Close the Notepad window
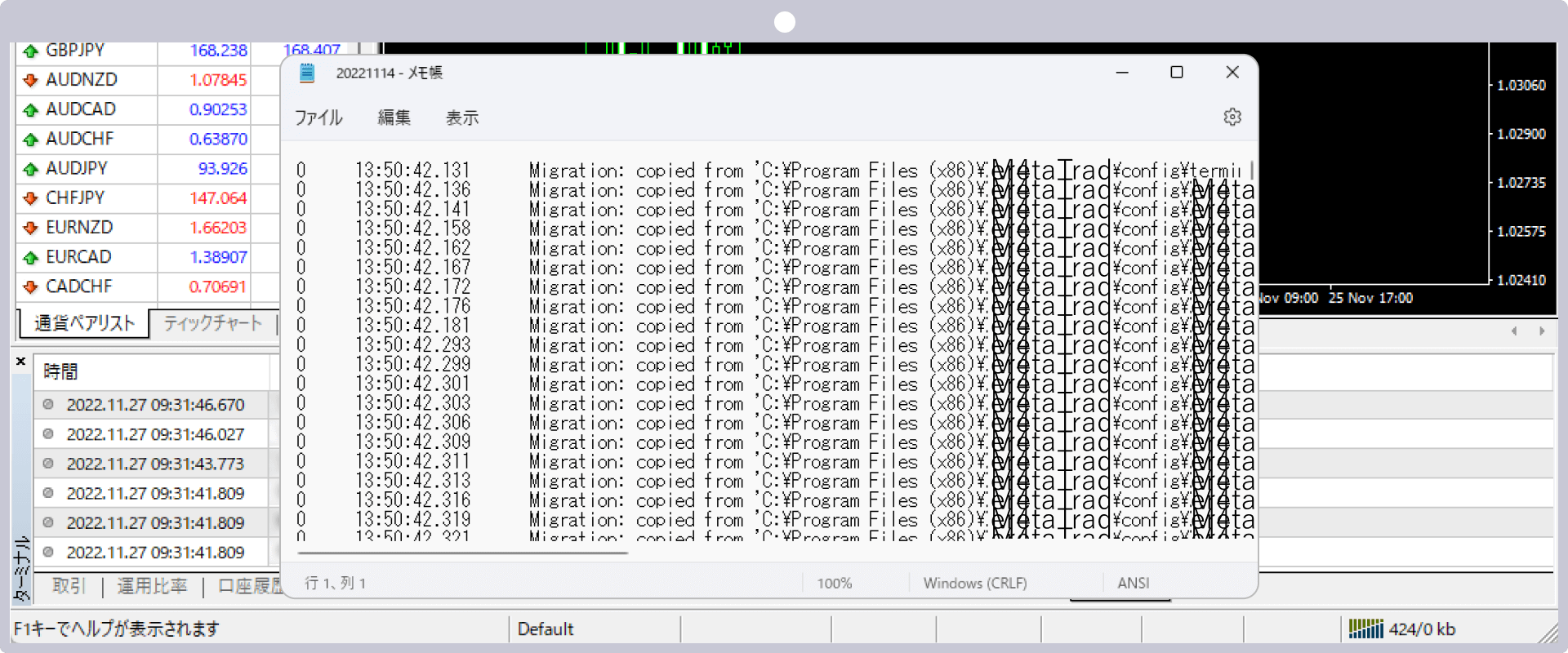The width and height of the screenshot is (1568, 653). pyautogui.click(x=1232, y=73)
